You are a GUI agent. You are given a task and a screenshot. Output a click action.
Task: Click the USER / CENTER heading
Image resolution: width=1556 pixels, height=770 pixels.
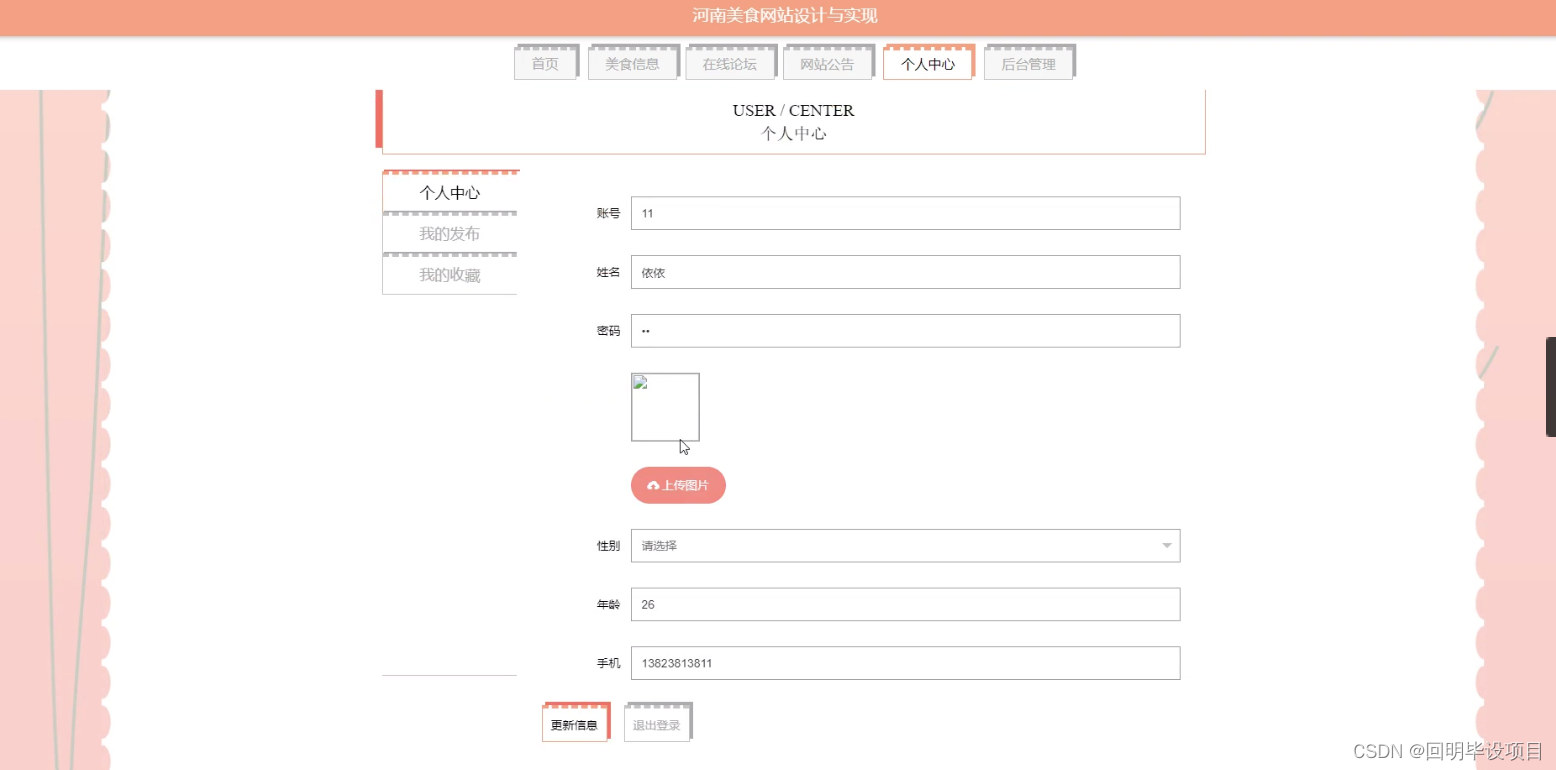tap(793, 110)
